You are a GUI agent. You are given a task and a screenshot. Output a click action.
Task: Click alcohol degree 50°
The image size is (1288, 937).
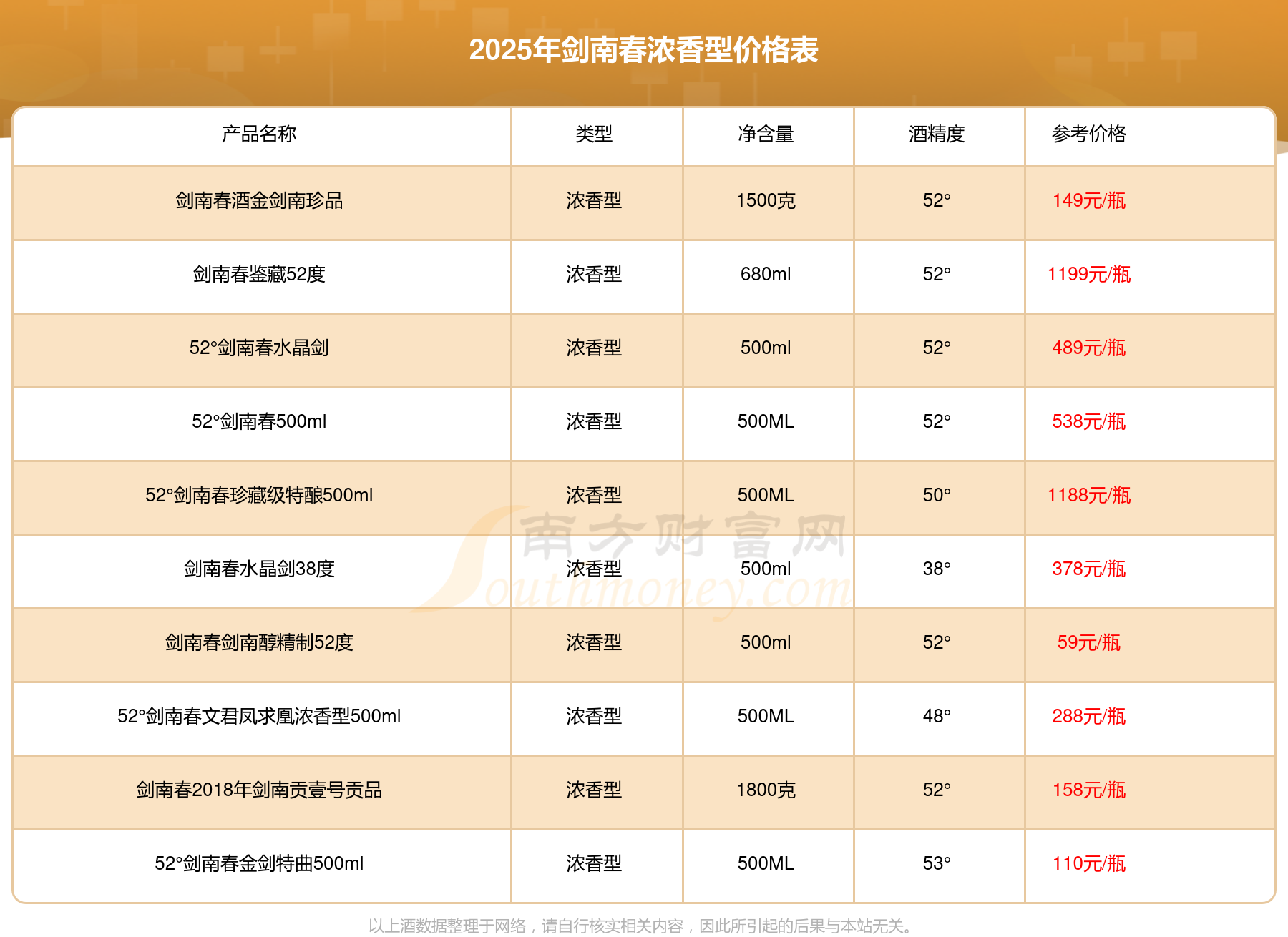937,495
